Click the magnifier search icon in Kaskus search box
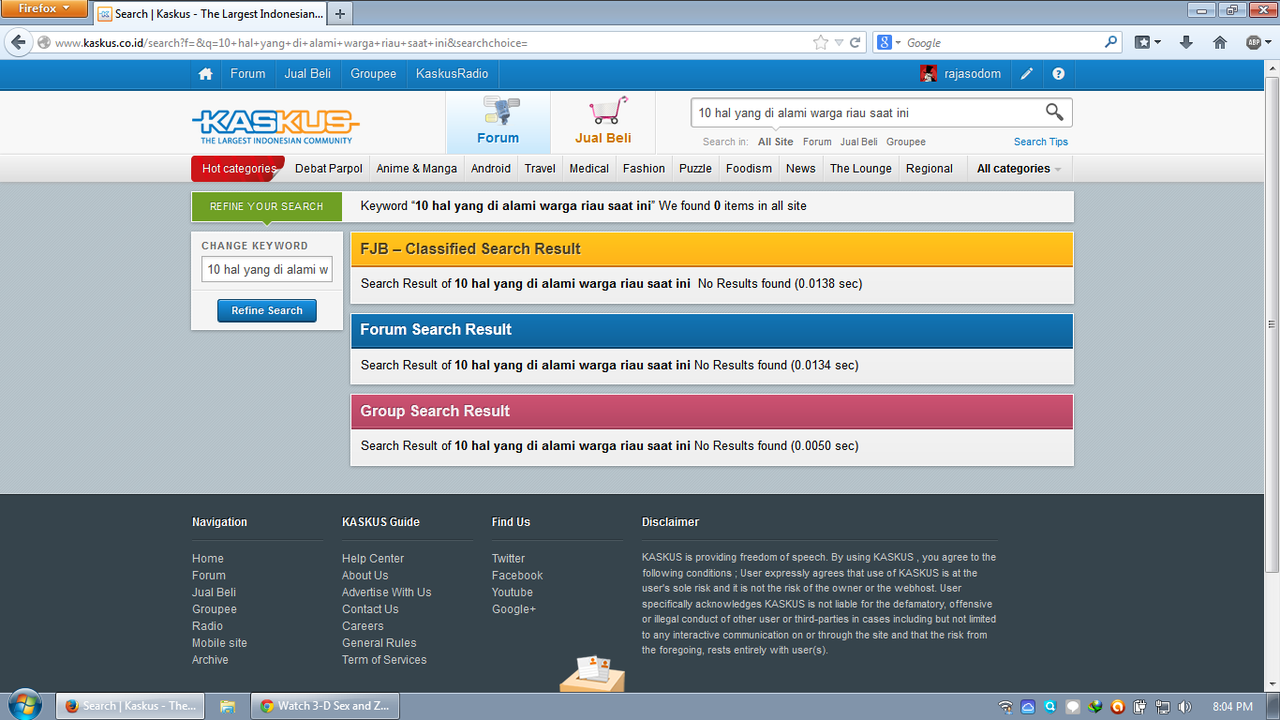The width and height of the screenshot is (1280, 720). coord(1055,112)
